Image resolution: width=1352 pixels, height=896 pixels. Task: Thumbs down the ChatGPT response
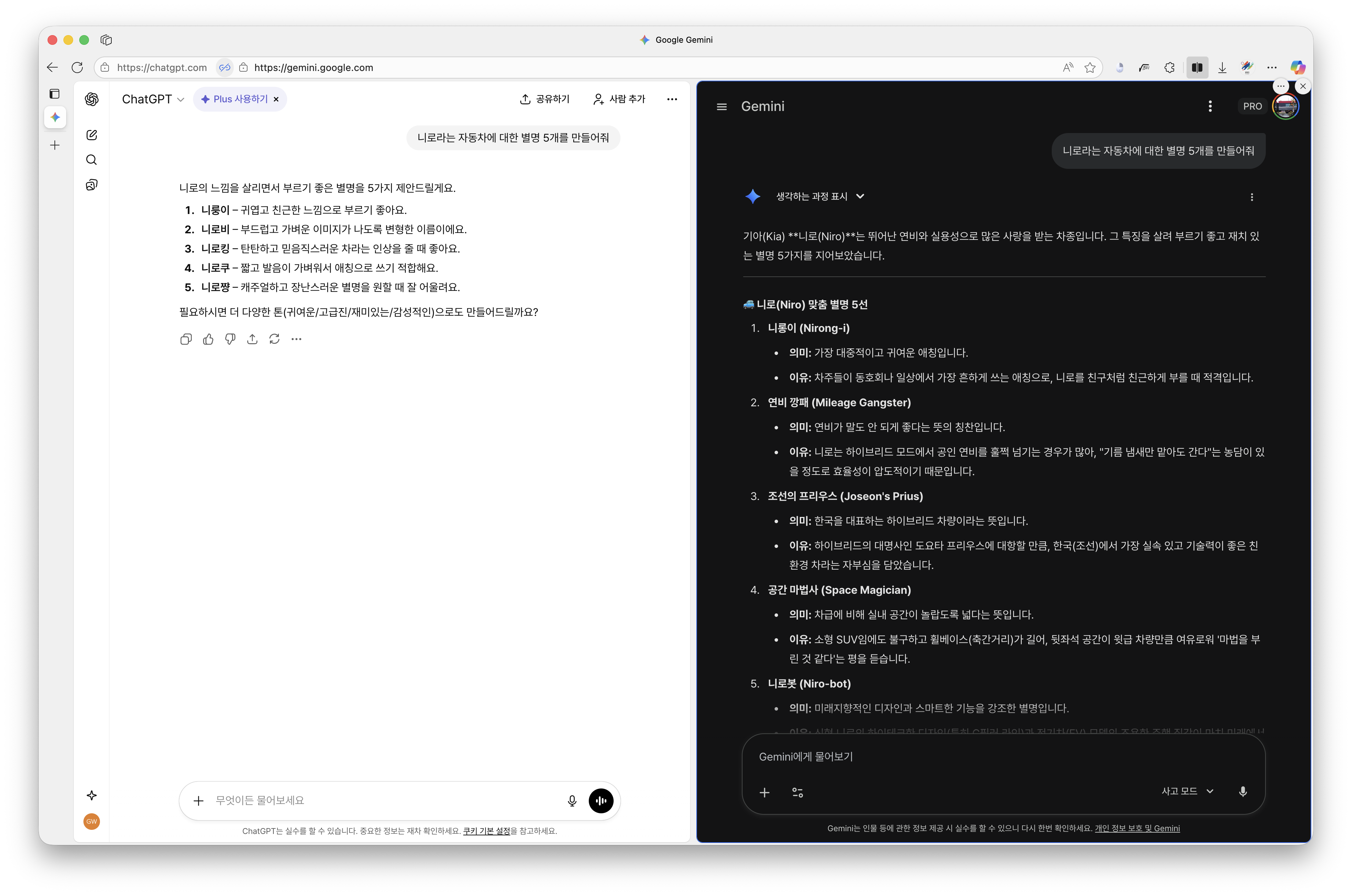coord(230,339)
